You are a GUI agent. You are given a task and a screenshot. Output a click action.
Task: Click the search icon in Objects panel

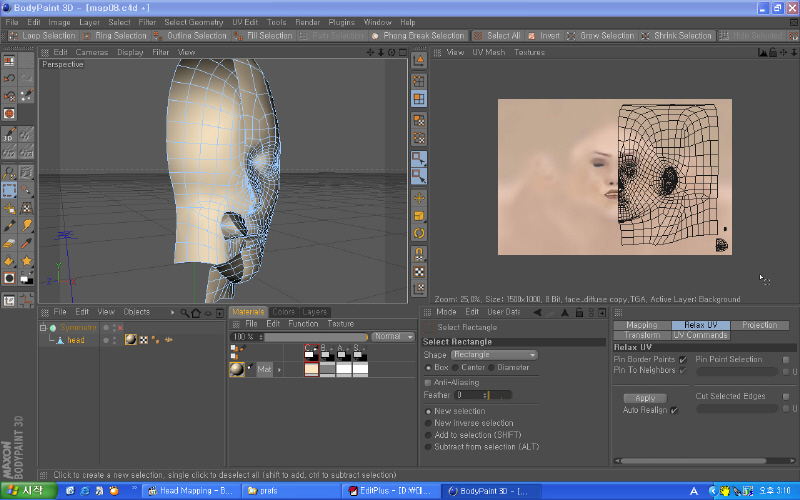tap(184, 313)
